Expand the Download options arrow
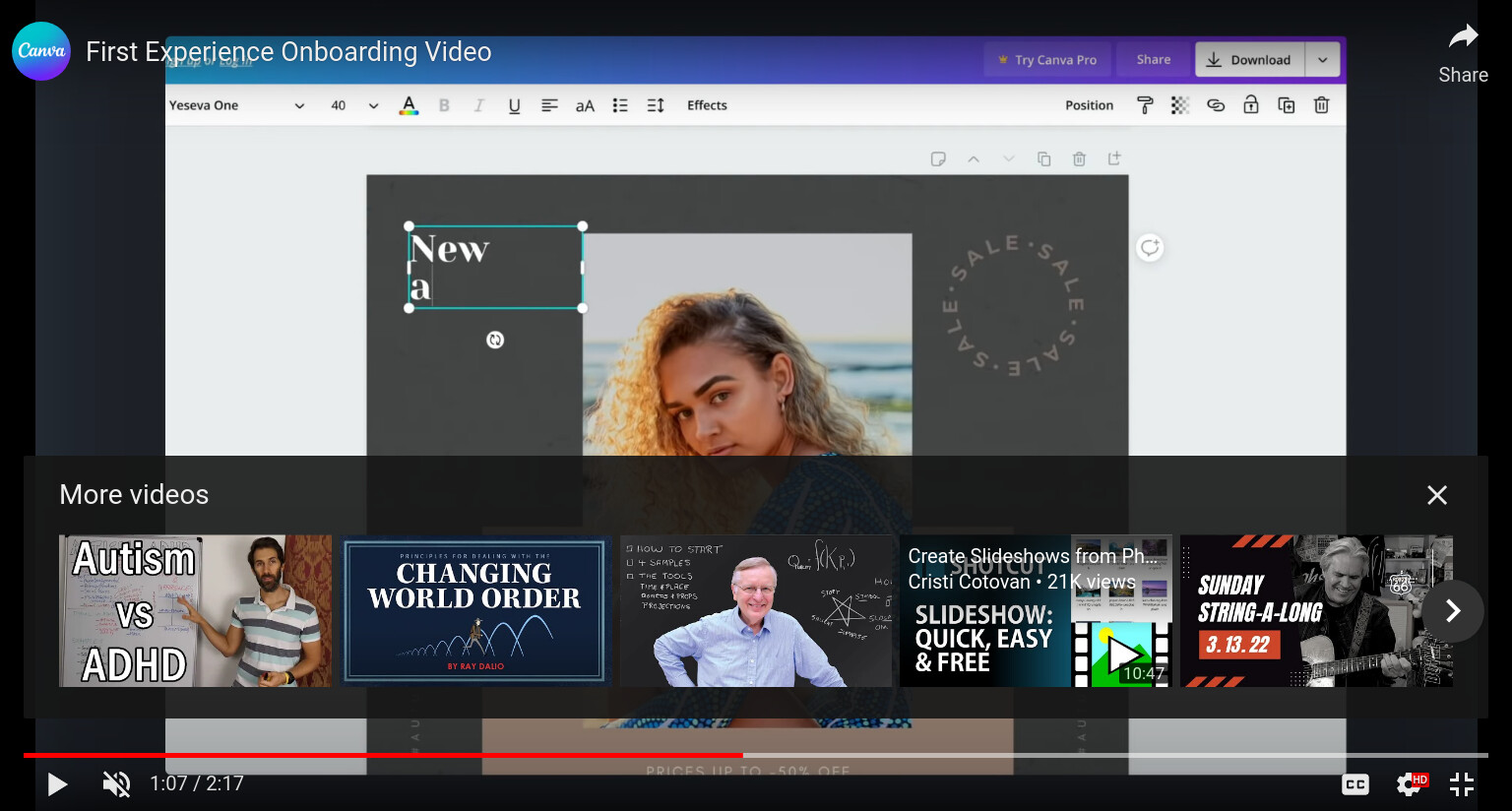 click(x=1323, y=60)
